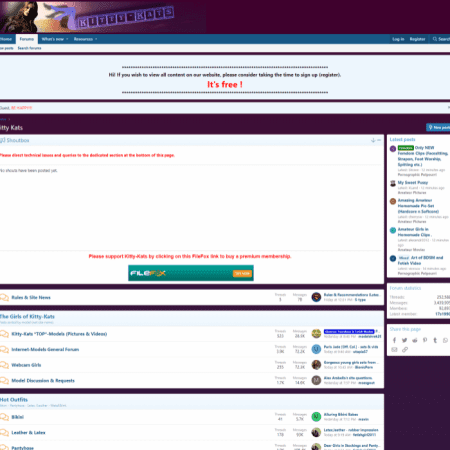450x450 pixels.
Task: Click Internet-Models General Forum chat icon
Action: (4, 349)
